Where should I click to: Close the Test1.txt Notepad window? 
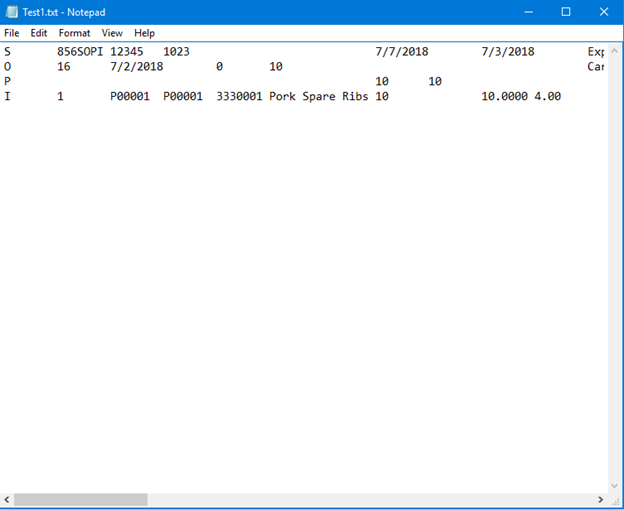[602, 12]
